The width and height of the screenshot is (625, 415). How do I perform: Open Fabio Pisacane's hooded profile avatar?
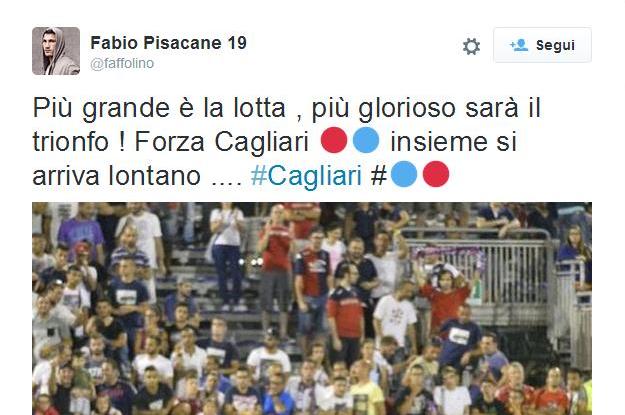coord(56,51)
